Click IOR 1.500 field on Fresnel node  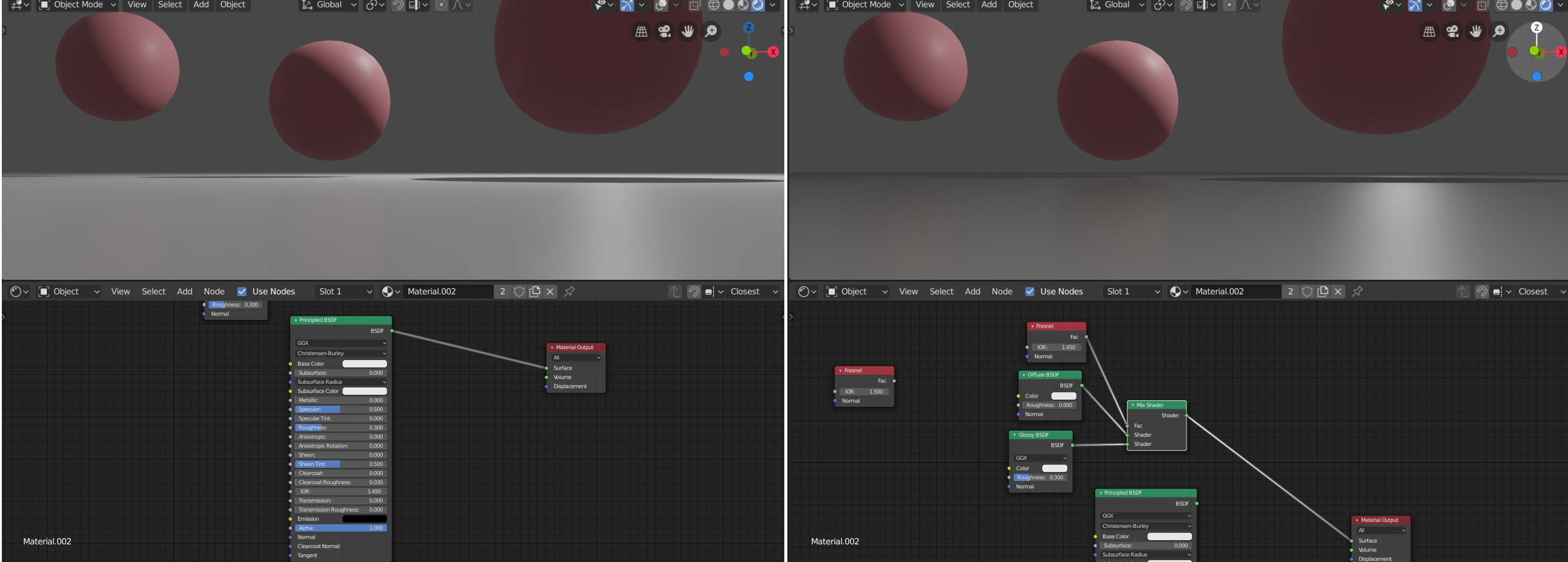coord(864,392)
